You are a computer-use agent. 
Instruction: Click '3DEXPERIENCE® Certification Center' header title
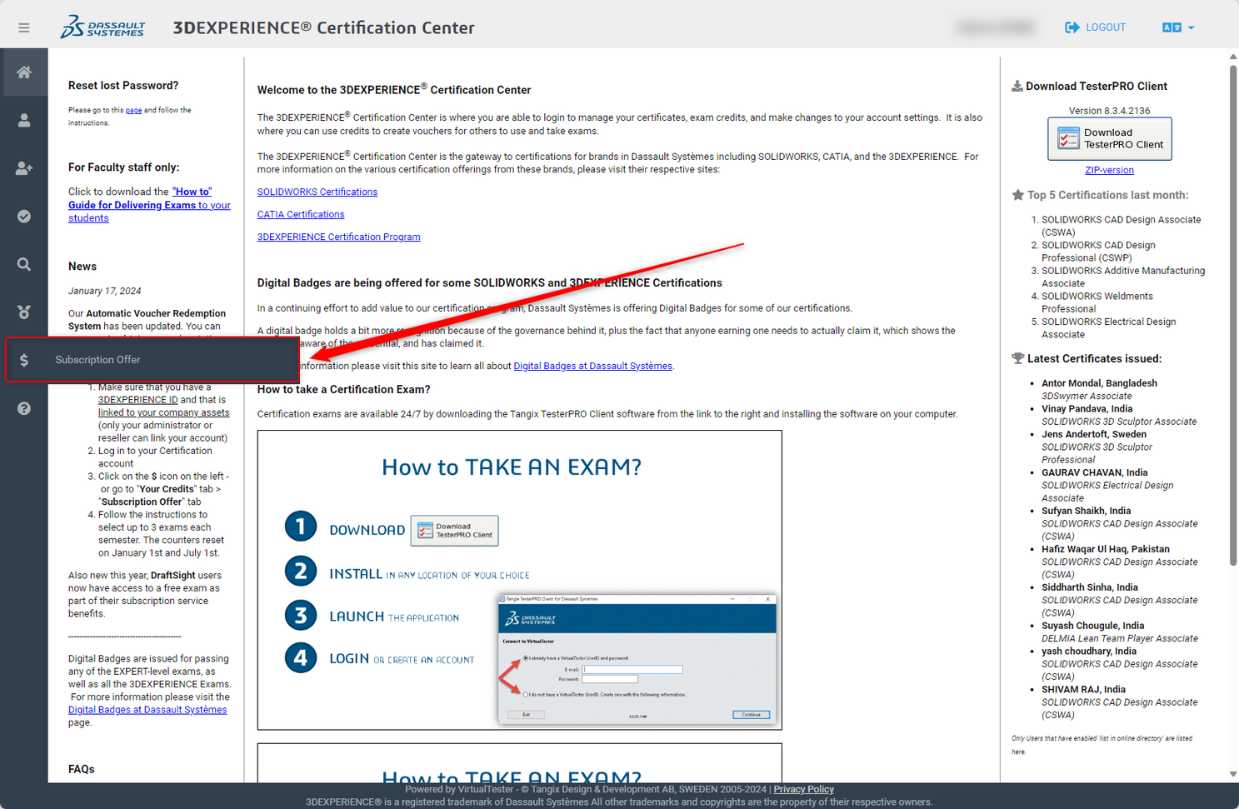[x=324, y=27]
